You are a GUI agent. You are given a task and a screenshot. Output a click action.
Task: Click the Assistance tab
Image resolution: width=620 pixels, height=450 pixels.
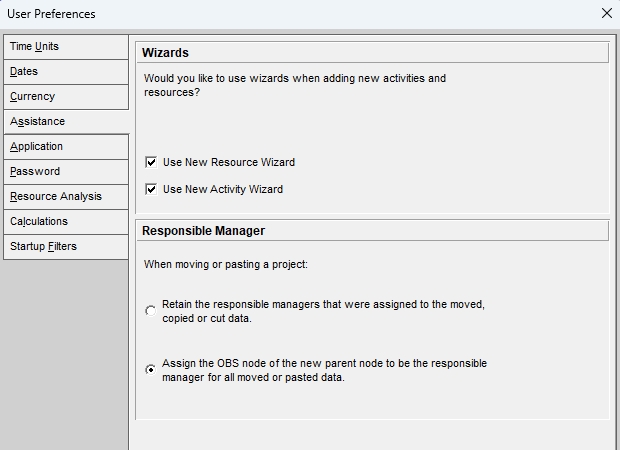(x=65, y=122)
